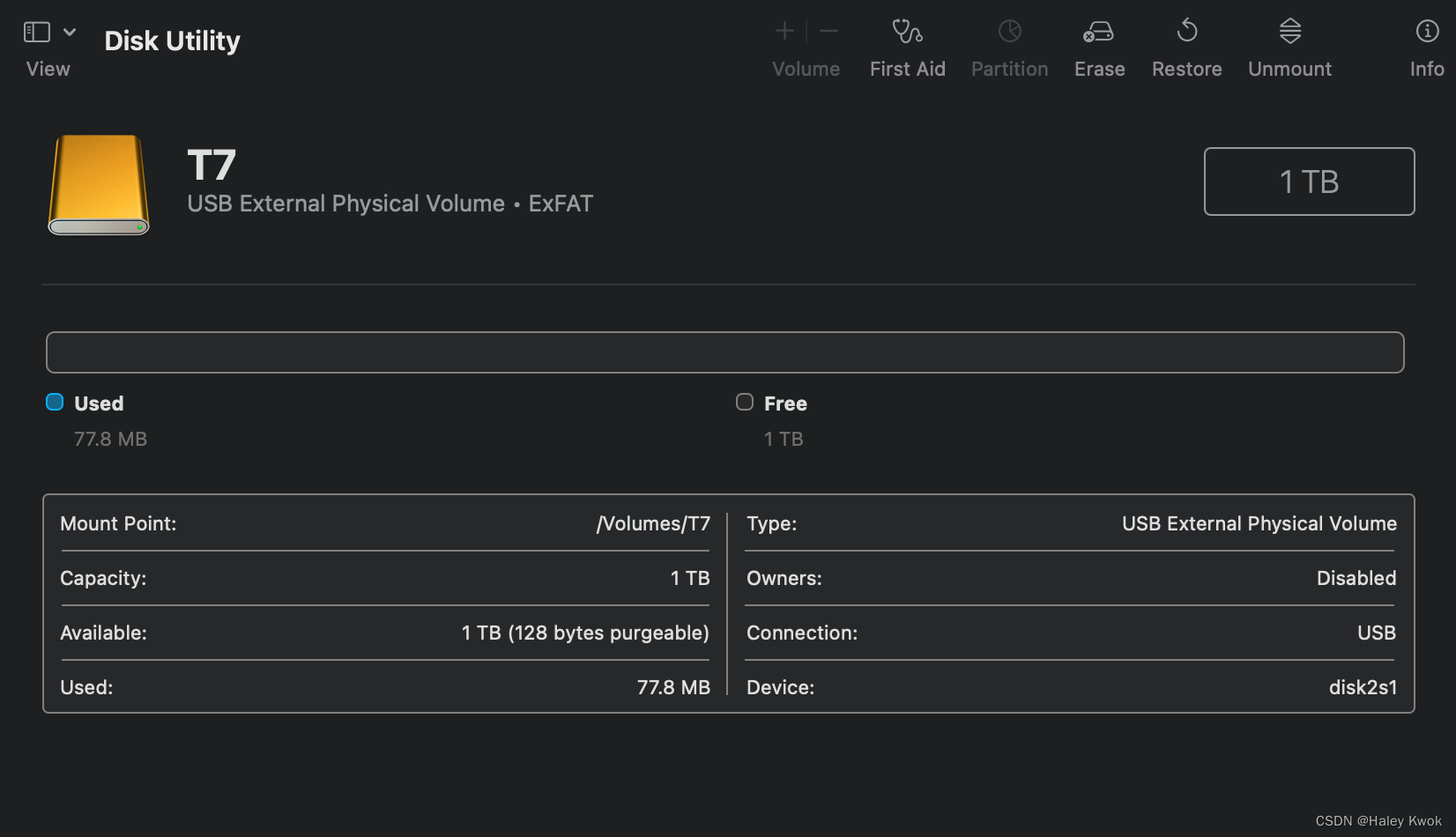Run First Aid stethoscope icon
The height and width of the screenshot is (837, 1456).
tap(907, 32)
